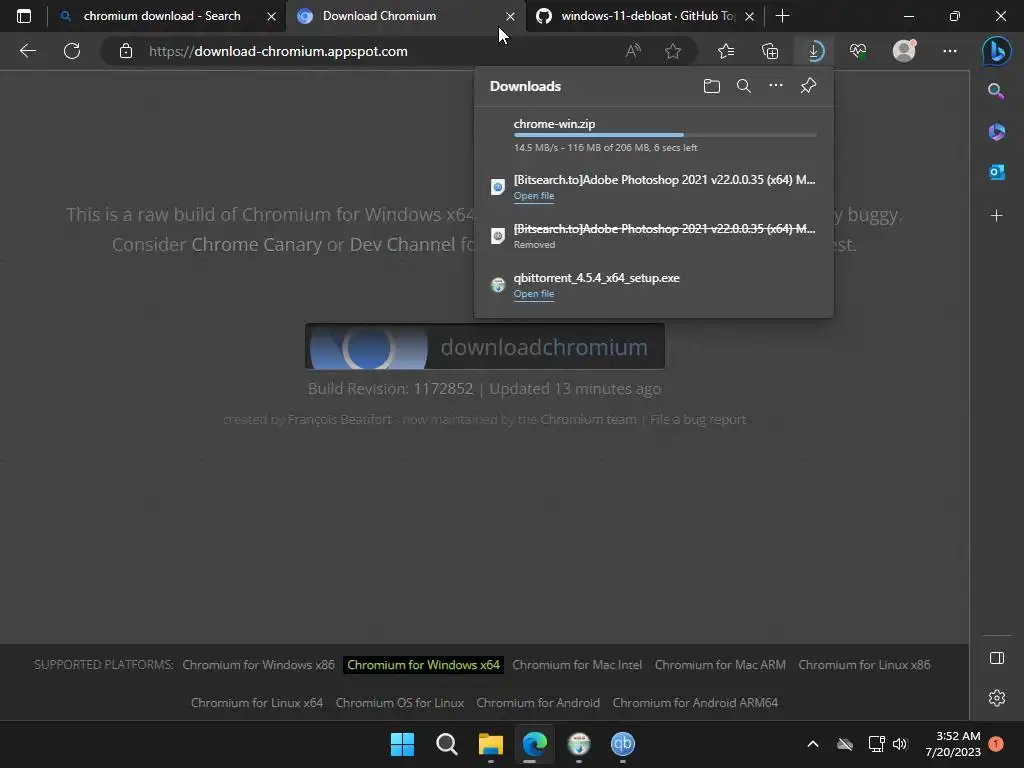Open file for qbittorrent setup exe
Screen dimensions: 1024x768
[534, 294]
